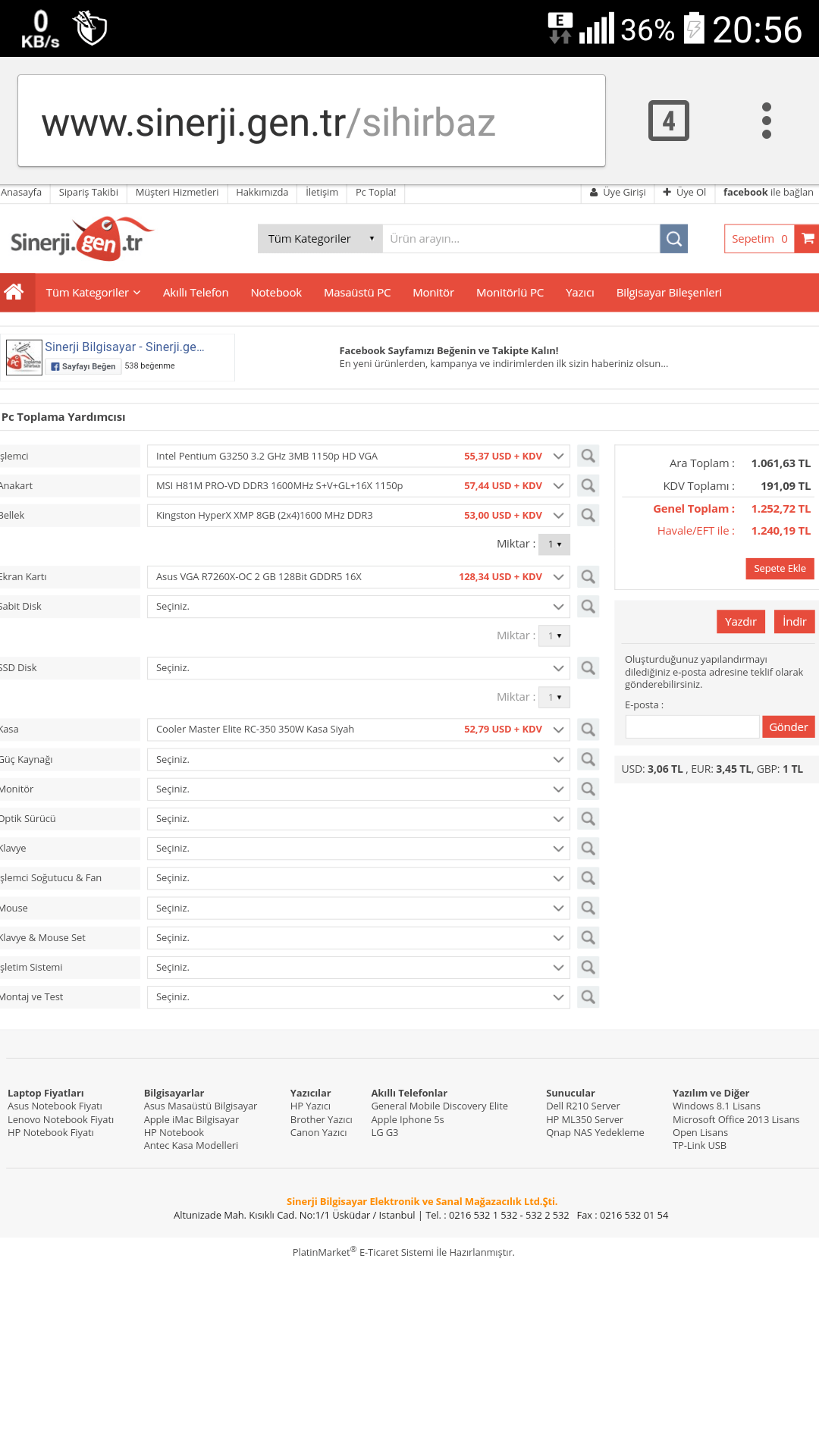Search icon next to MSI H81M motherboard row

tap(588, 485)
